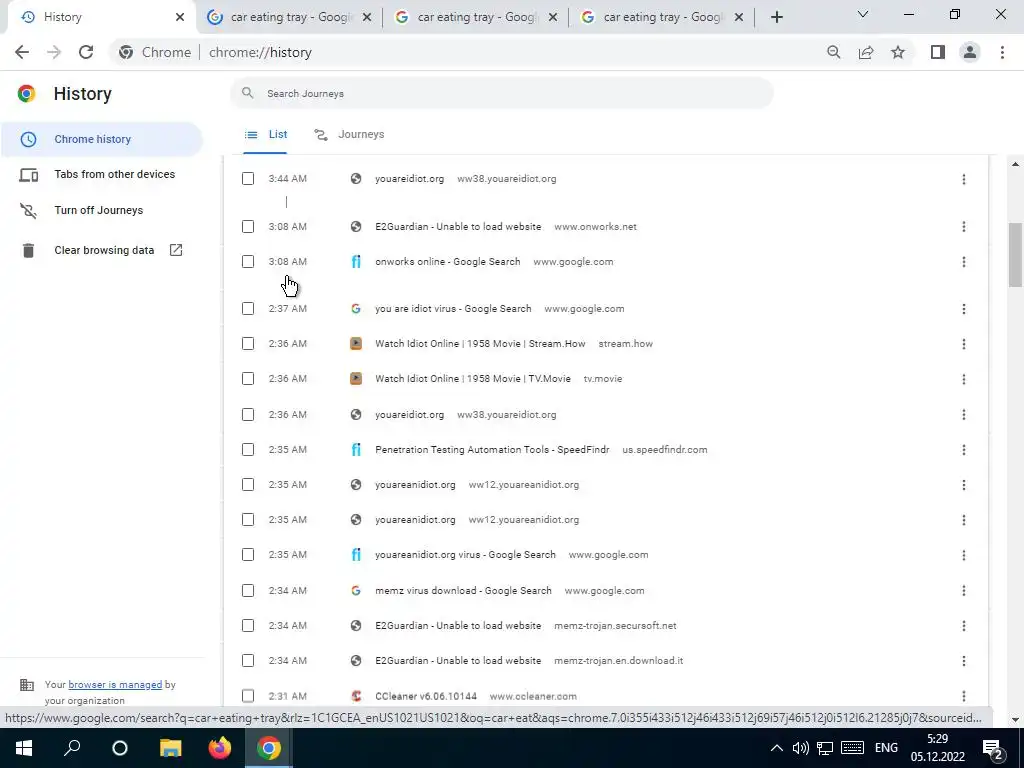Share this page using the share icon
The width and height of the screenshot is (1024, 768).
pos(866,52)
